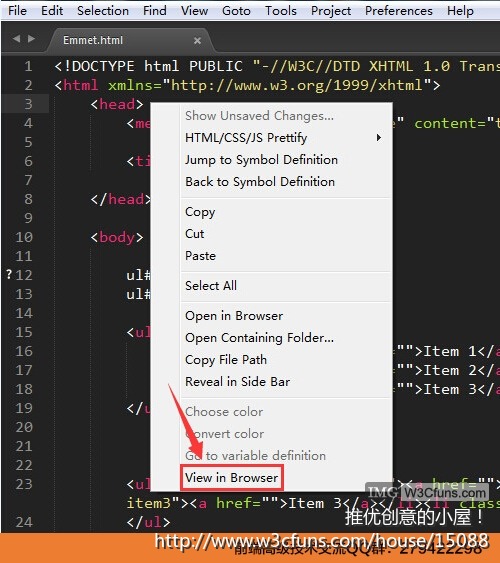Click line number 10 in gutter
Image resolution: width=500 pixels, height=563 pixels.
click(x=24, y=237)
